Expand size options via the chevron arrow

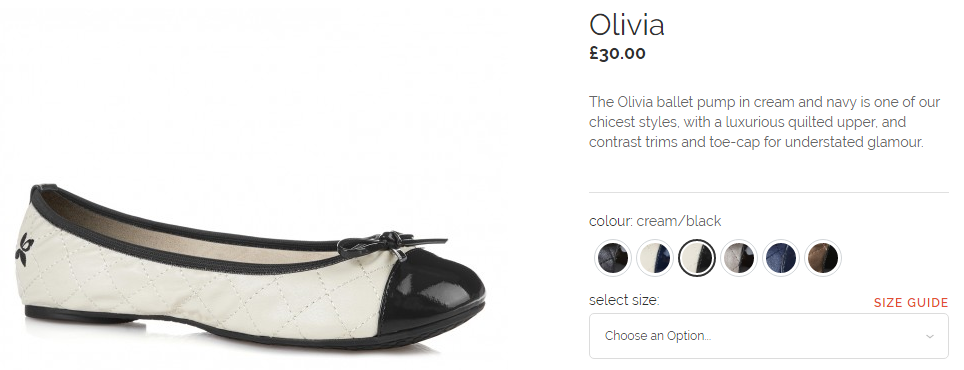pos(930,336)
